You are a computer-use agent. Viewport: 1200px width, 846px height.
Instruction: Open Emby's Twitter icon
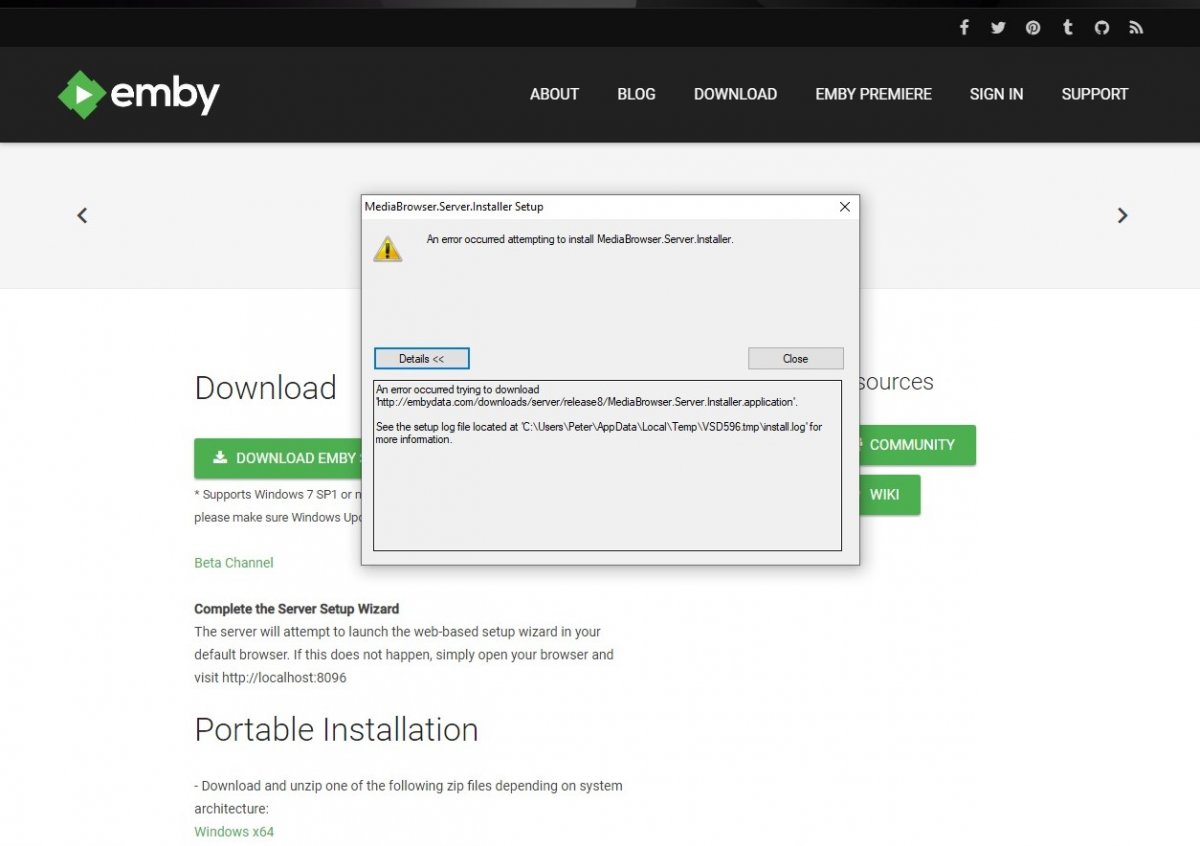998,28
